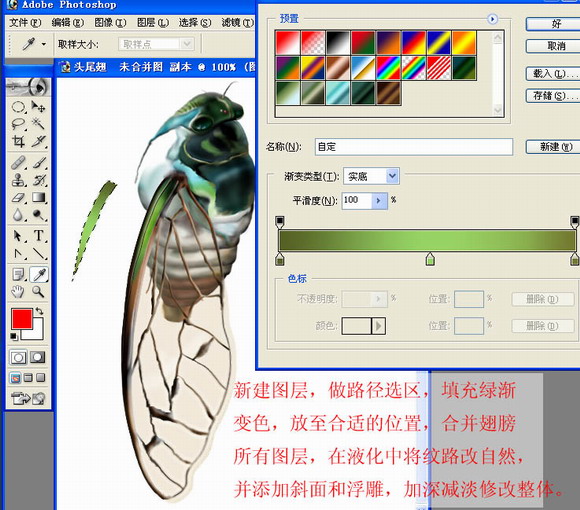580x510 pixels.
Task: Select the Crop tool
Action: (x=18, y=141)
